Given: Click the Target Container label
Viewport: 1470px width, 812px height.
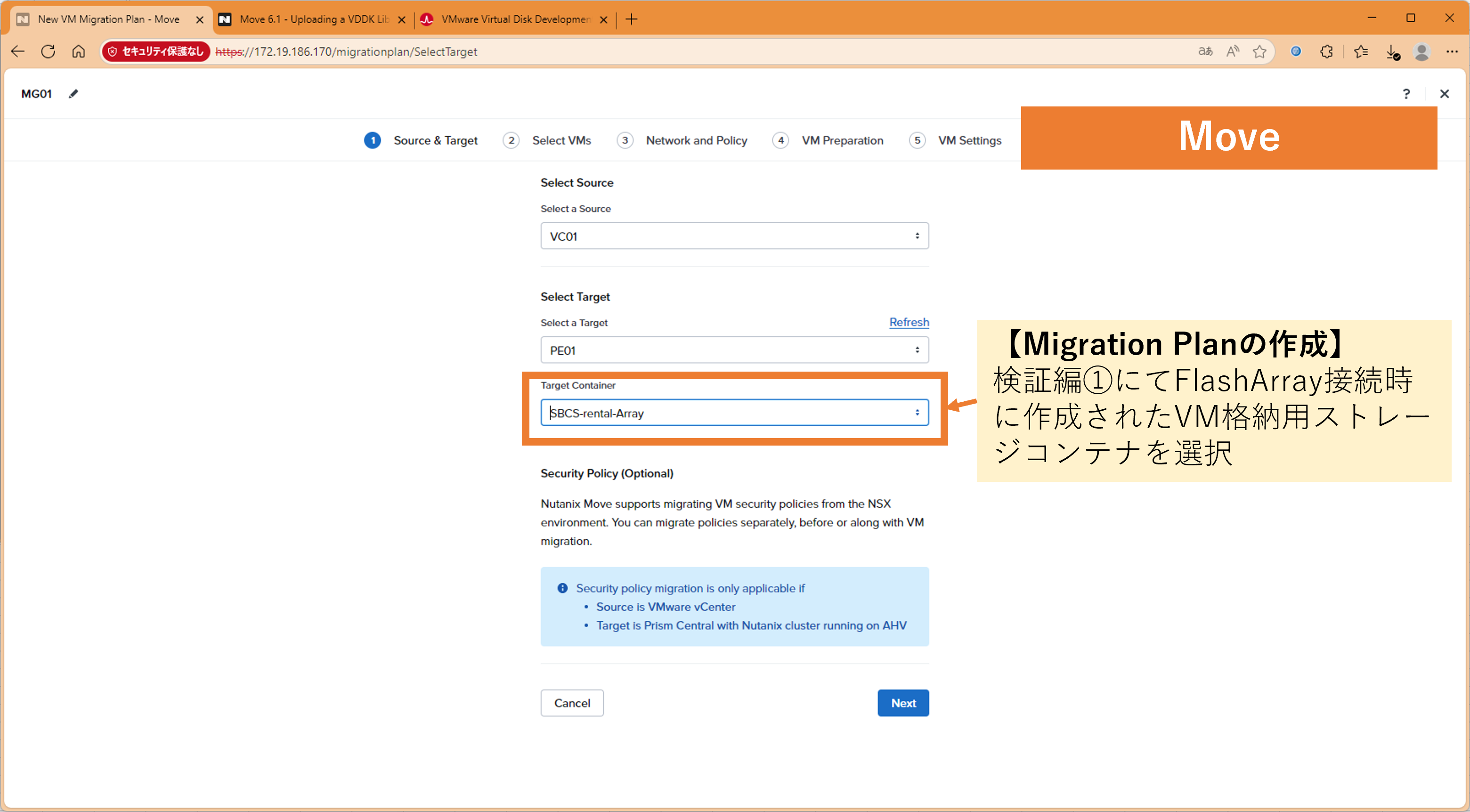Looking at the screenshot, I should (x=578, y=386).
